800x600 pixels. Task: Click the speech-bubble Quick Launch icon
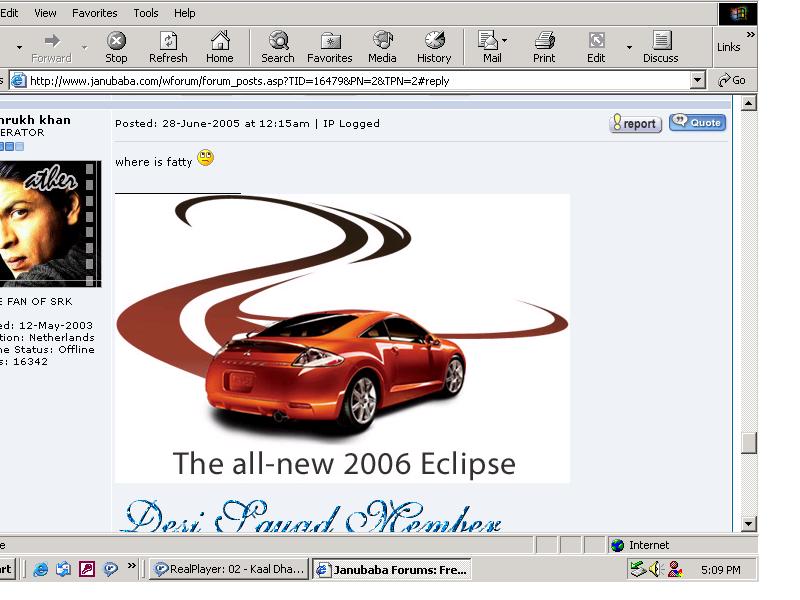click(110, 569)
